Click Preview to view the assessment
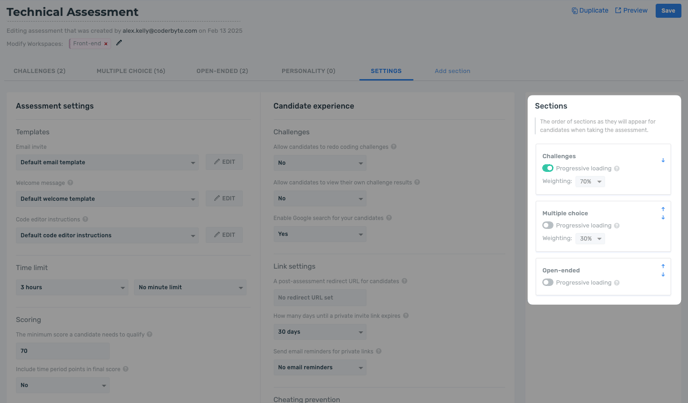 pos(631,11)
